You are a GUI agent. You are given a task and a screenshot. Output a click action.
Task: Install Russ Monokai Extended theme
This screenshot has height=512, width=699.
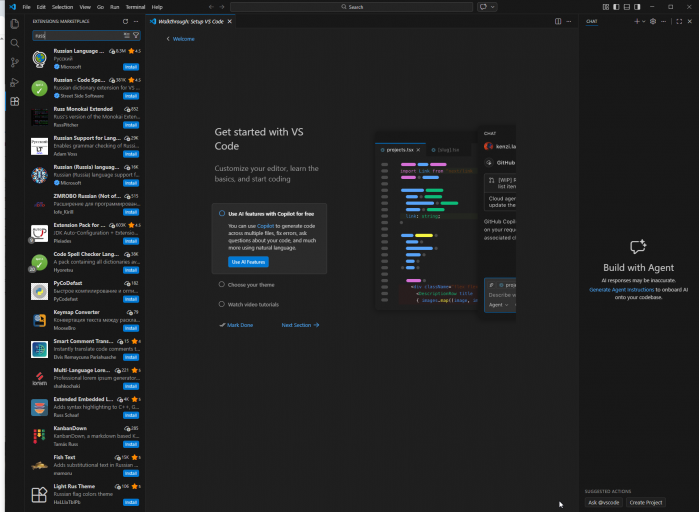pyautogui.click(x=131, y=125)
